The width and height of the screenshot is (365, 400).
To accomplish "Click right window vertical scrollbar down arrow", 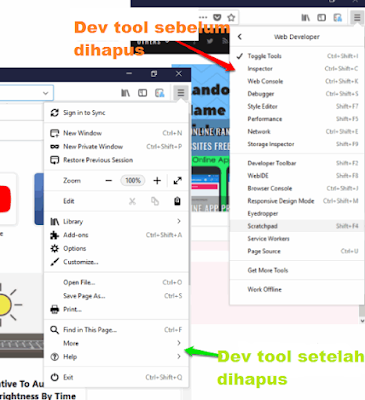I will (362, 321).
